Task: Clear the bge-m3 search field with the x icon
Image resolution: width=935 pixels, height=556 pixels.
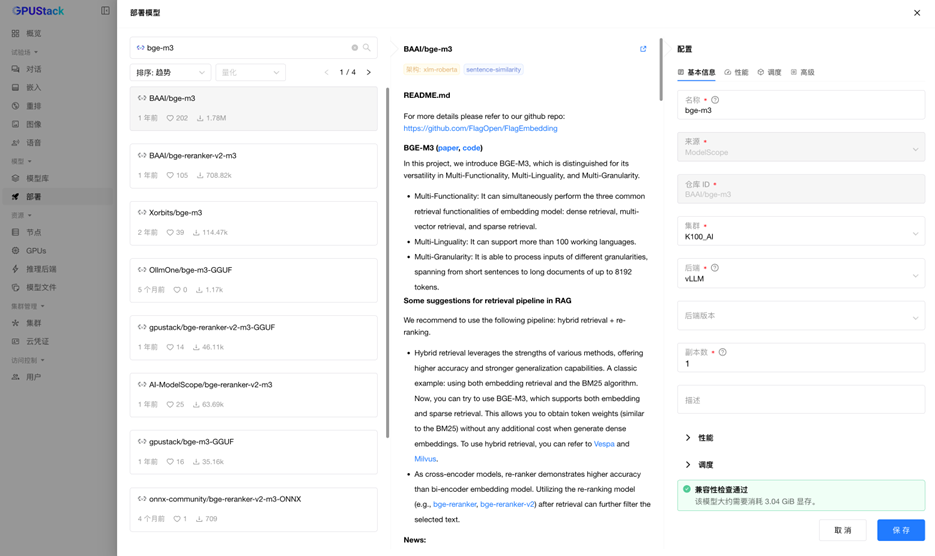Action: pos(355,48)
